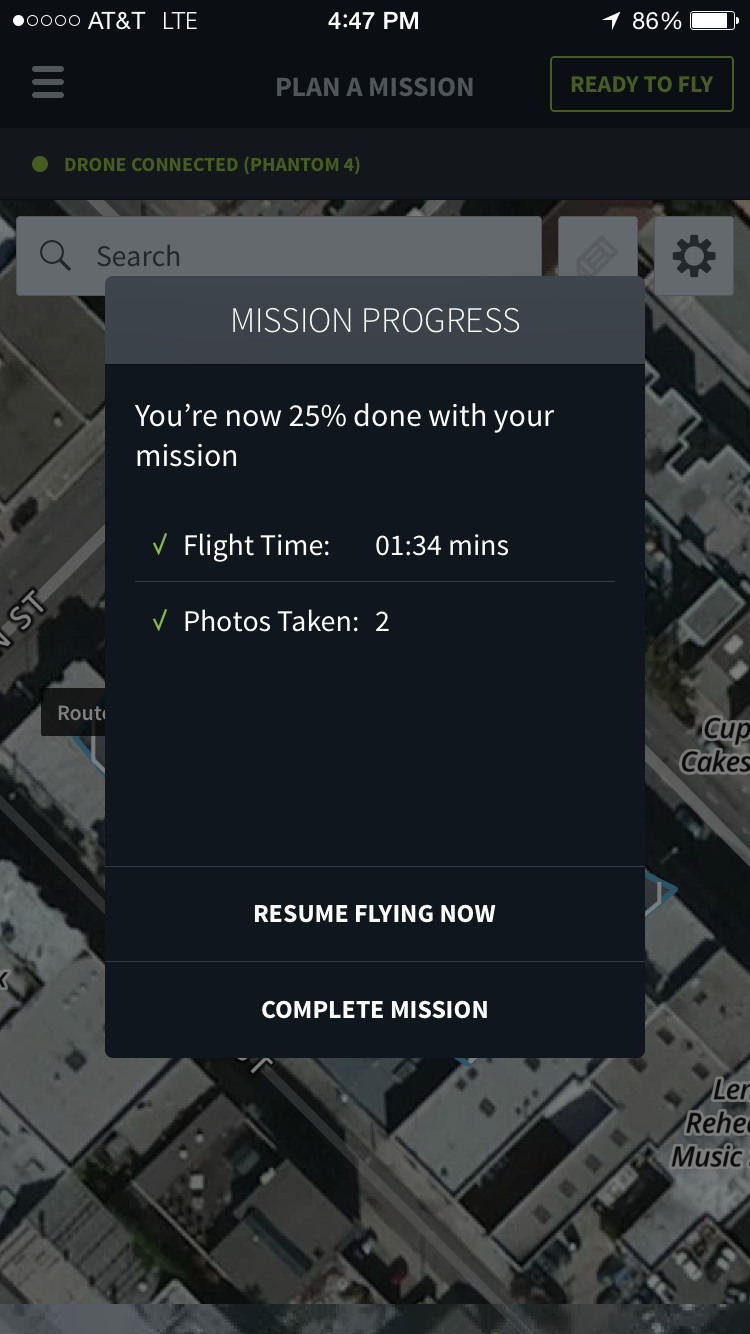Select the Photos Taken count row
Image resolution: width=750 pixels, height=1334 pixels.
(x=375, y=621)
